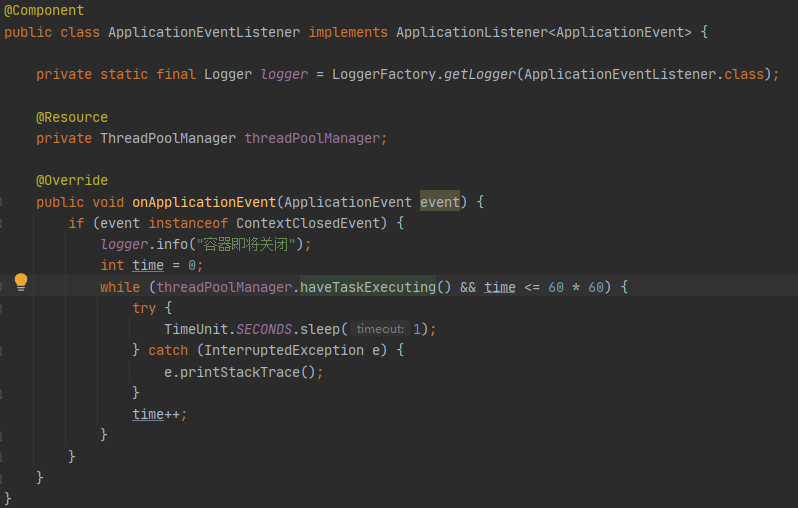The width and height of the screenshot is (798, 508).
Task: Click the Logger type in the field declaration
Action: (x=228, y=74)
